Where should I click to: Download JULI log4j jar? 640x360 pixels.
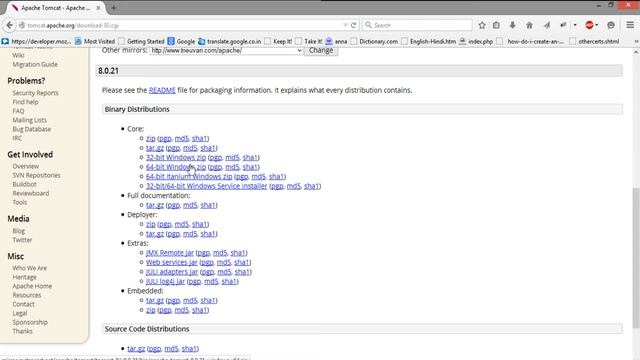165,281
